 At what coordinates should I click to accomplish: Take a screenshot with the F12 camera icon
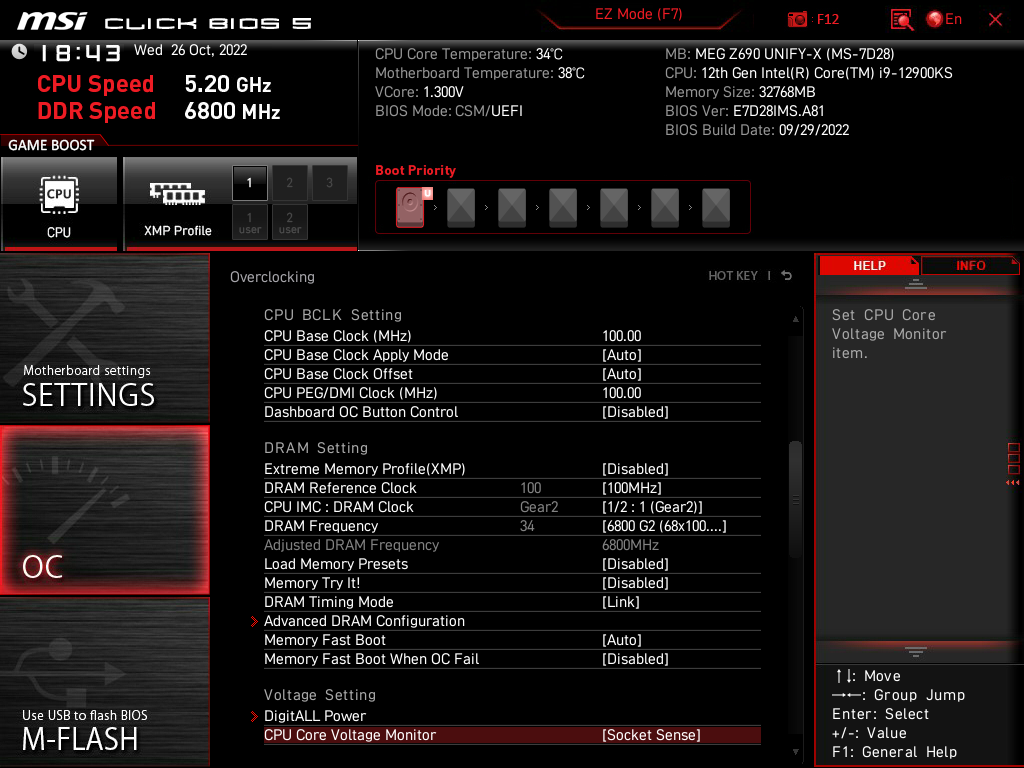[x=797, y=20]
